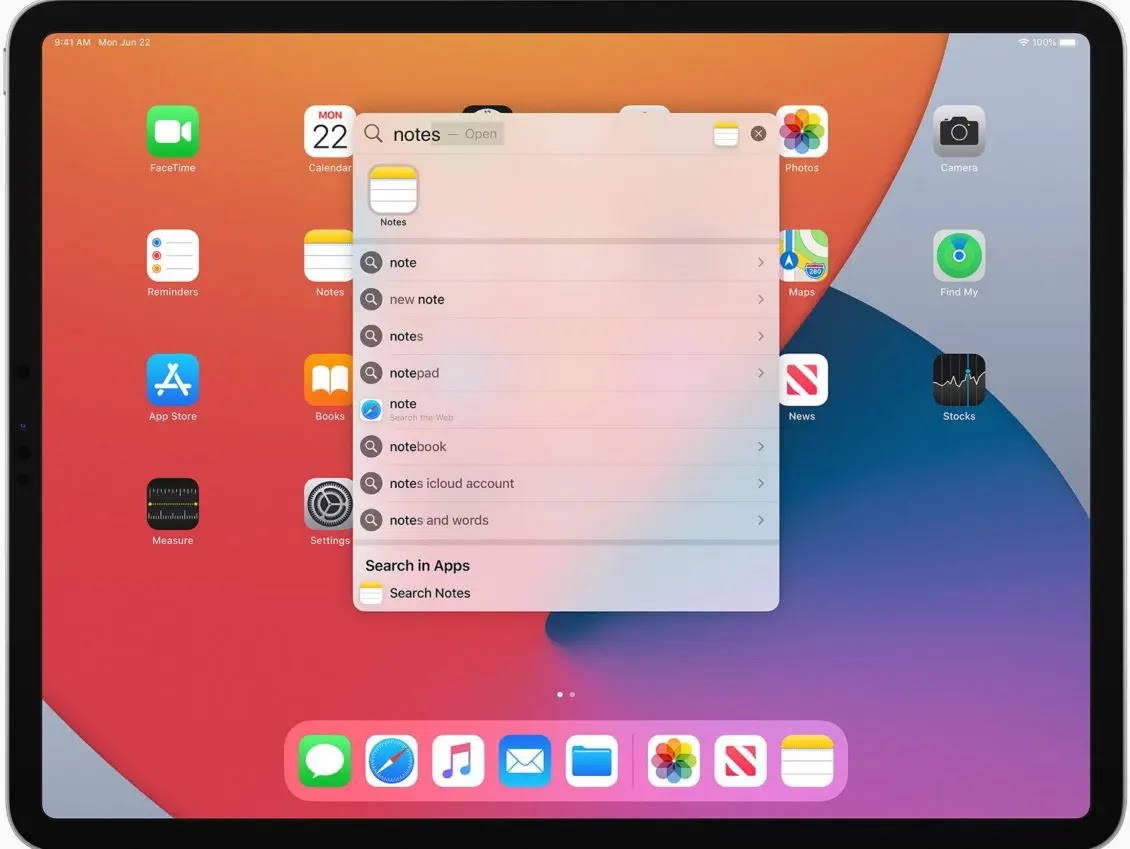
Task: Launch Safari from the dock
Action: pyautogui.click(x=391, y=760)
